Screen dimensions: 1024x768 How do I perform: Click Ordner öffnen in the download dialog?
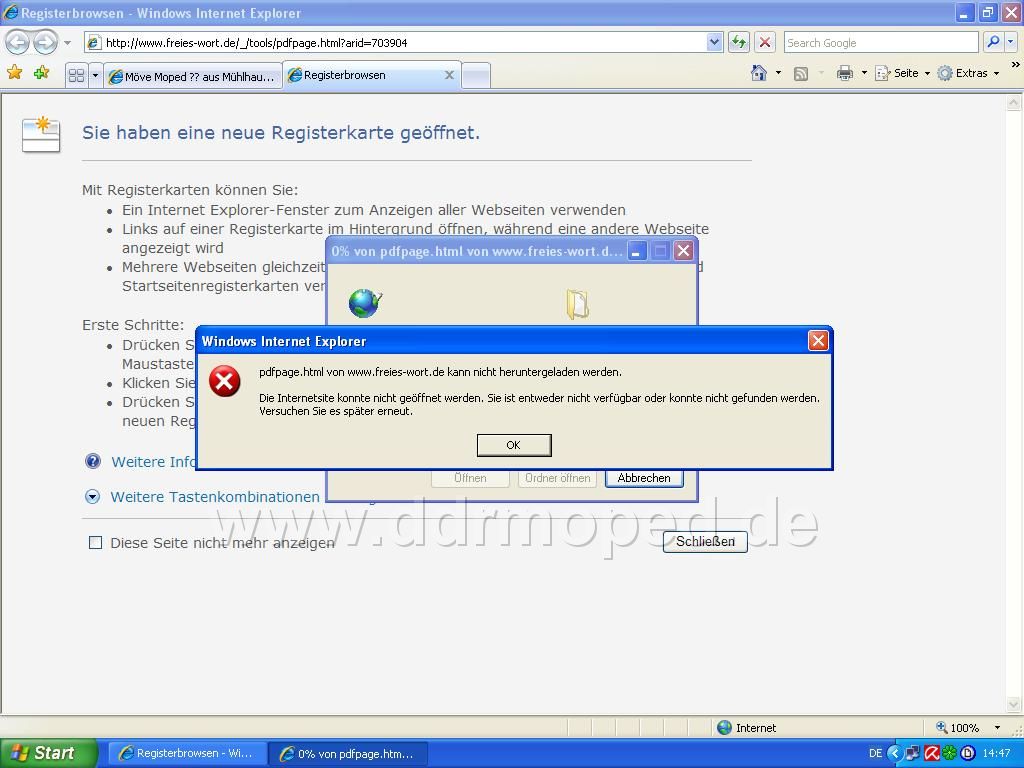pyautogui.click(x=558, y=478)
